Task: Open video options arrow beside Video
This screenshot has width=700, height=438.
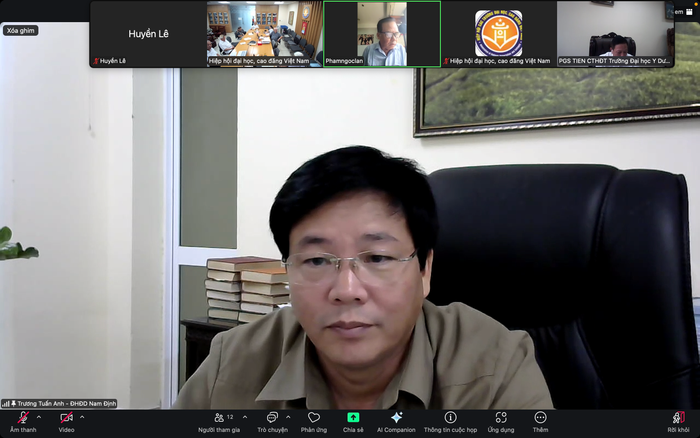Action: click(x=82, y=417)
